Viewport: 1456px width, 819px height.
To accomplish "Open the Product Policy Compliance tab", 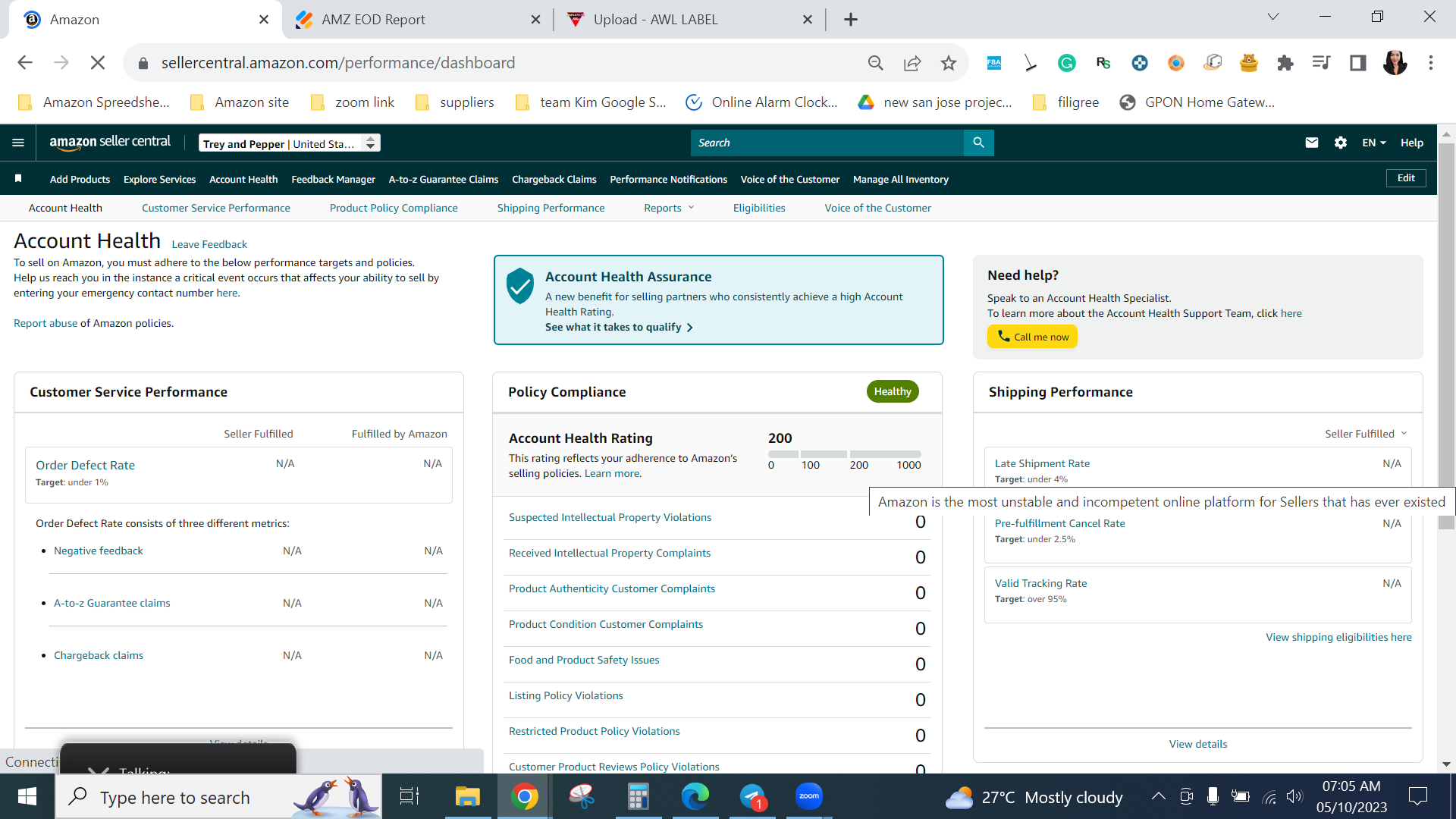I will (x=394, y=208).
